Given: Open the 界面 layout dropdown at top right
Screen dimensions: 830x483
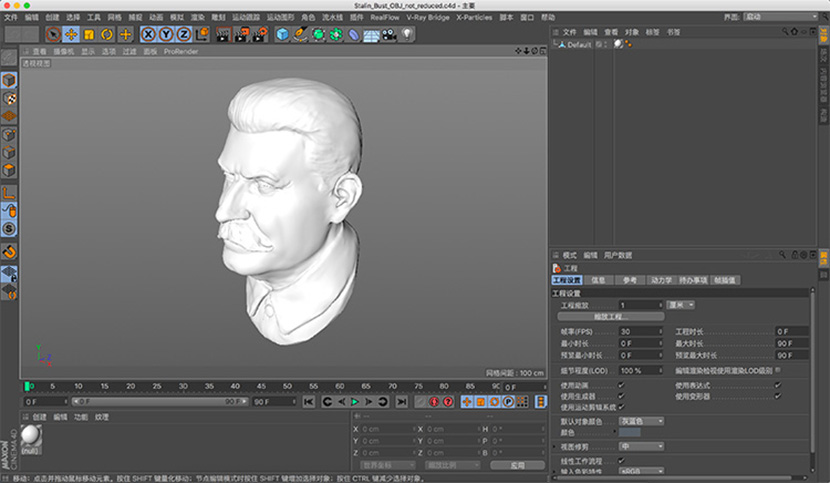Looking at the screenshot, I should click(780, 17).
